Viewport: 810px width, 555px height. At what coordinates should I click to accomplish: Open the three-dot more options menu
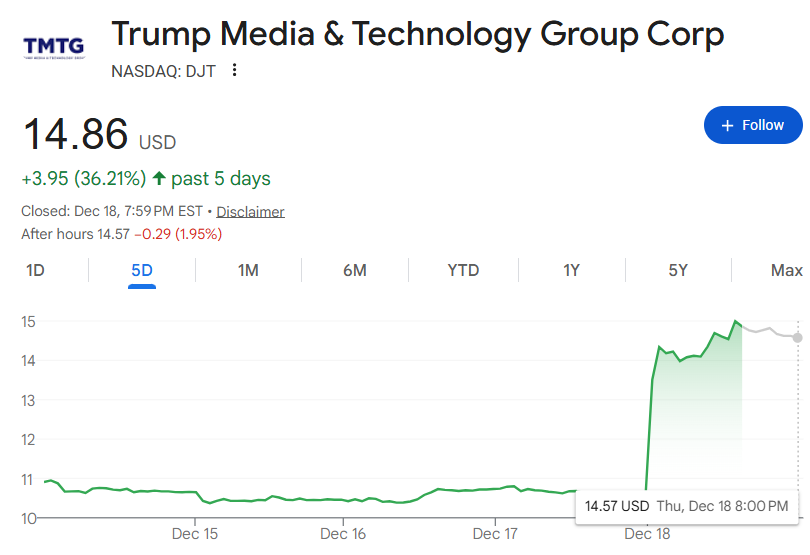coord(235,70)
